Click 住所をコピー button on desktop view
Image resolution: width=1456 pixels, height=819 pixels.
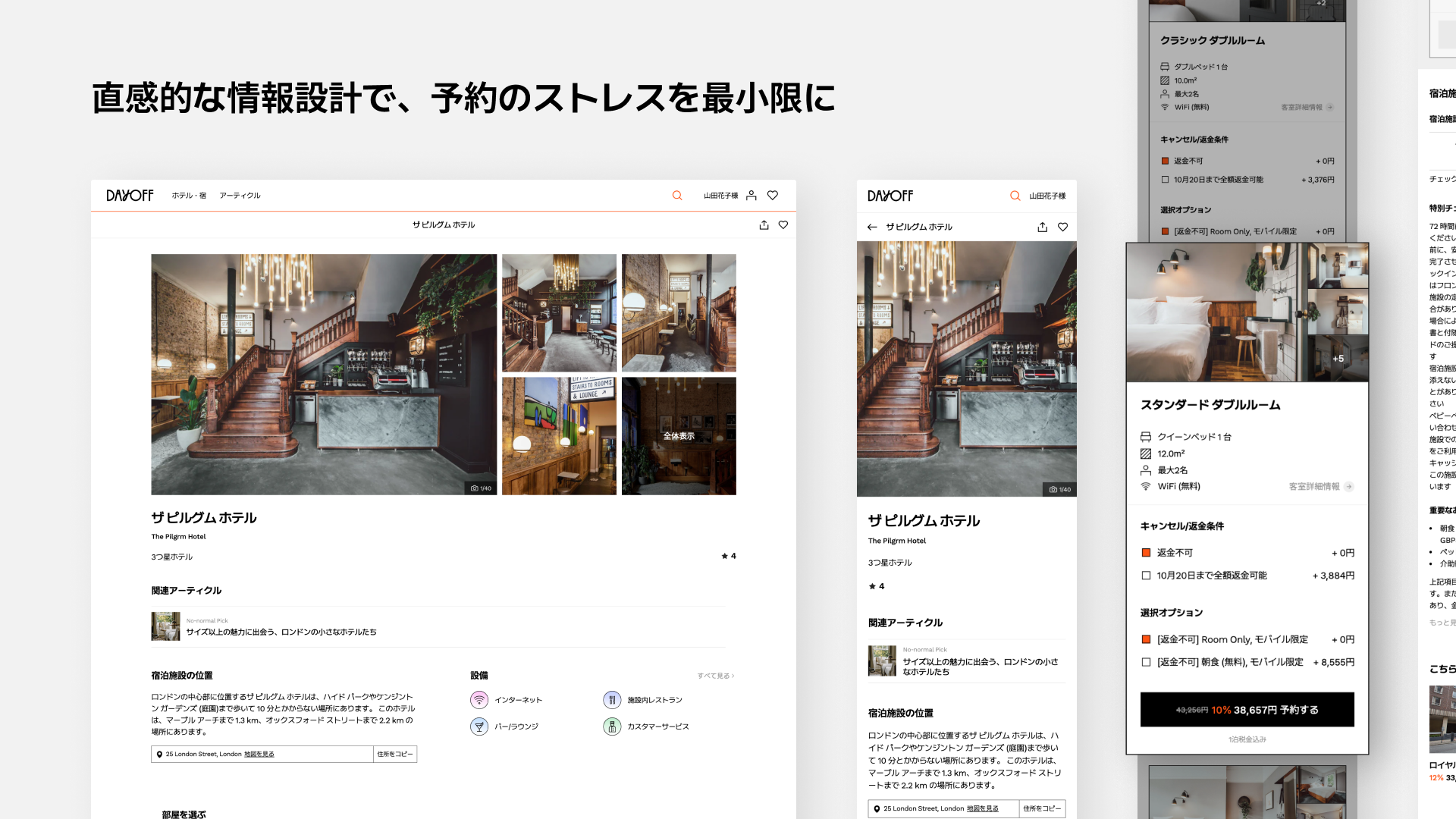click(395, 755)
